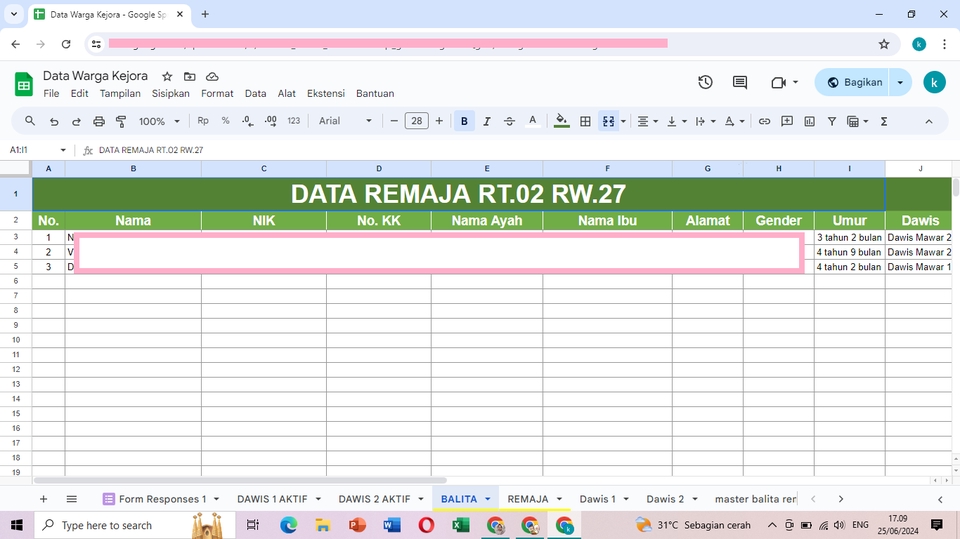
Task: Open filter views dropdown
Action: [858, 121]
